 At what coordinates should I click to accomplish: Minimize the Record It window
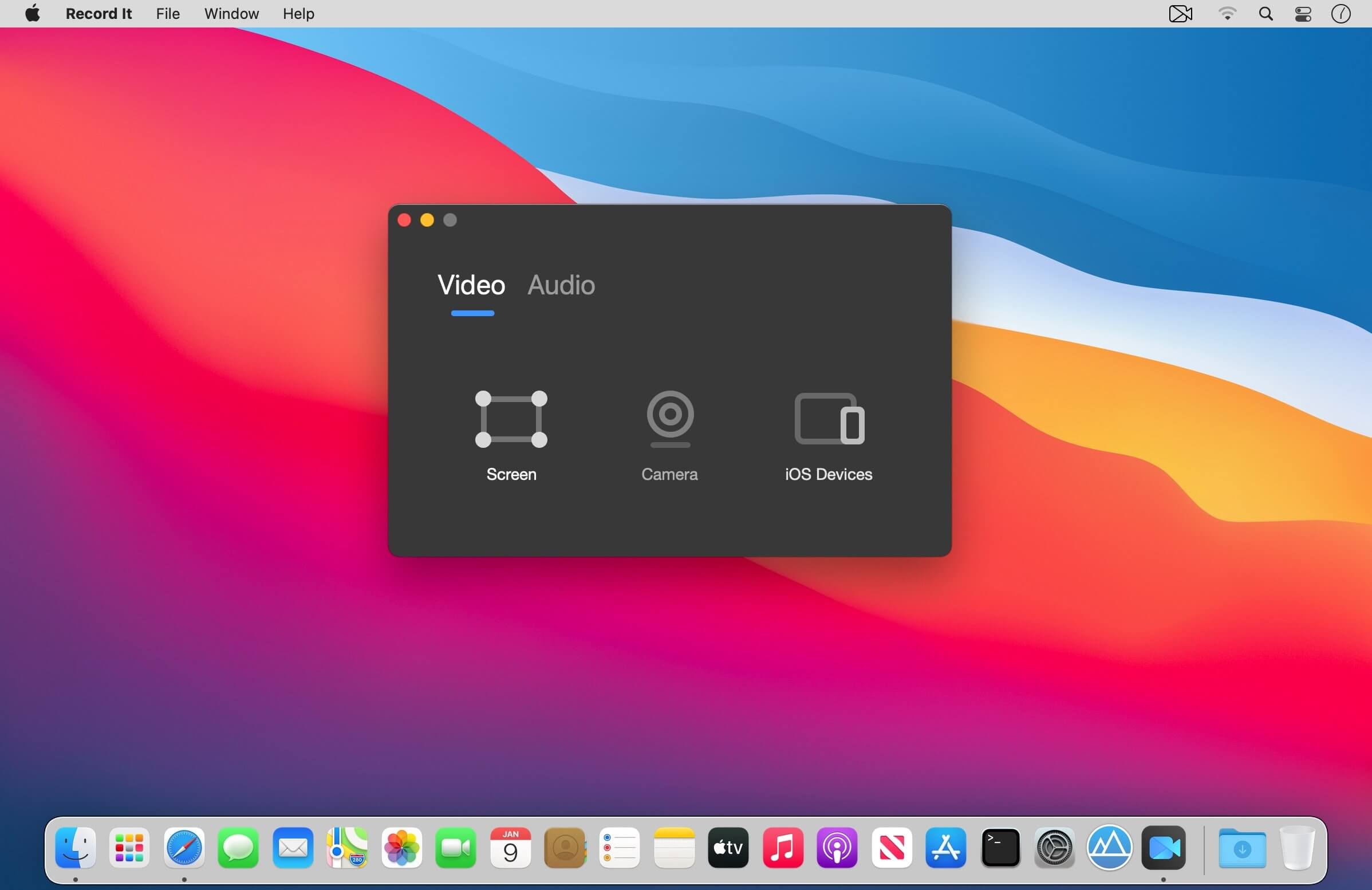(427, 220)
